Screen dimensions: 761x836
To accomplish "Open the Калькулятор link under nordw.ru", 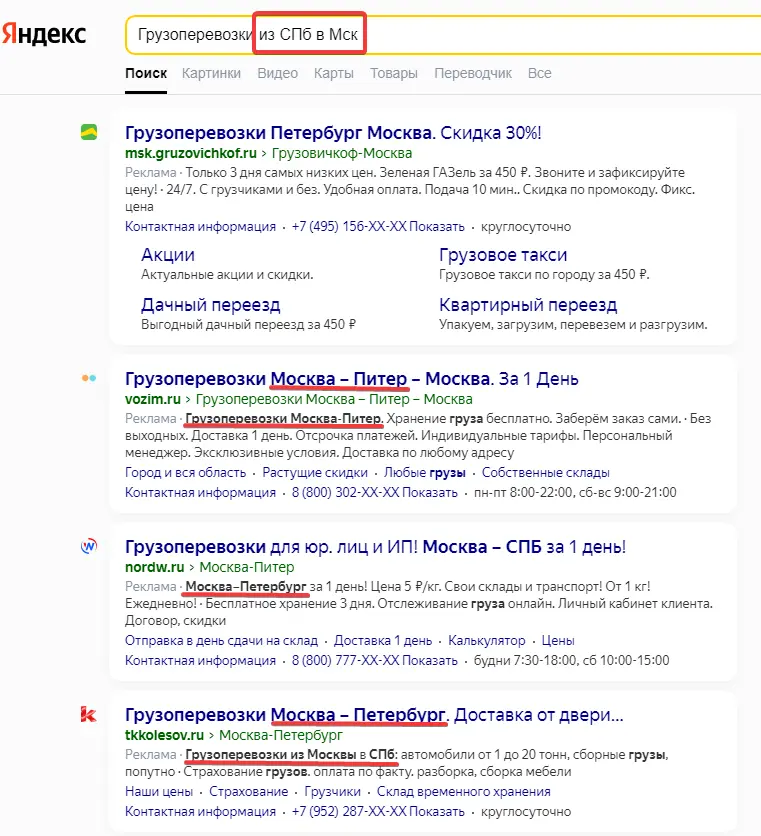I will tap(486, 640).
